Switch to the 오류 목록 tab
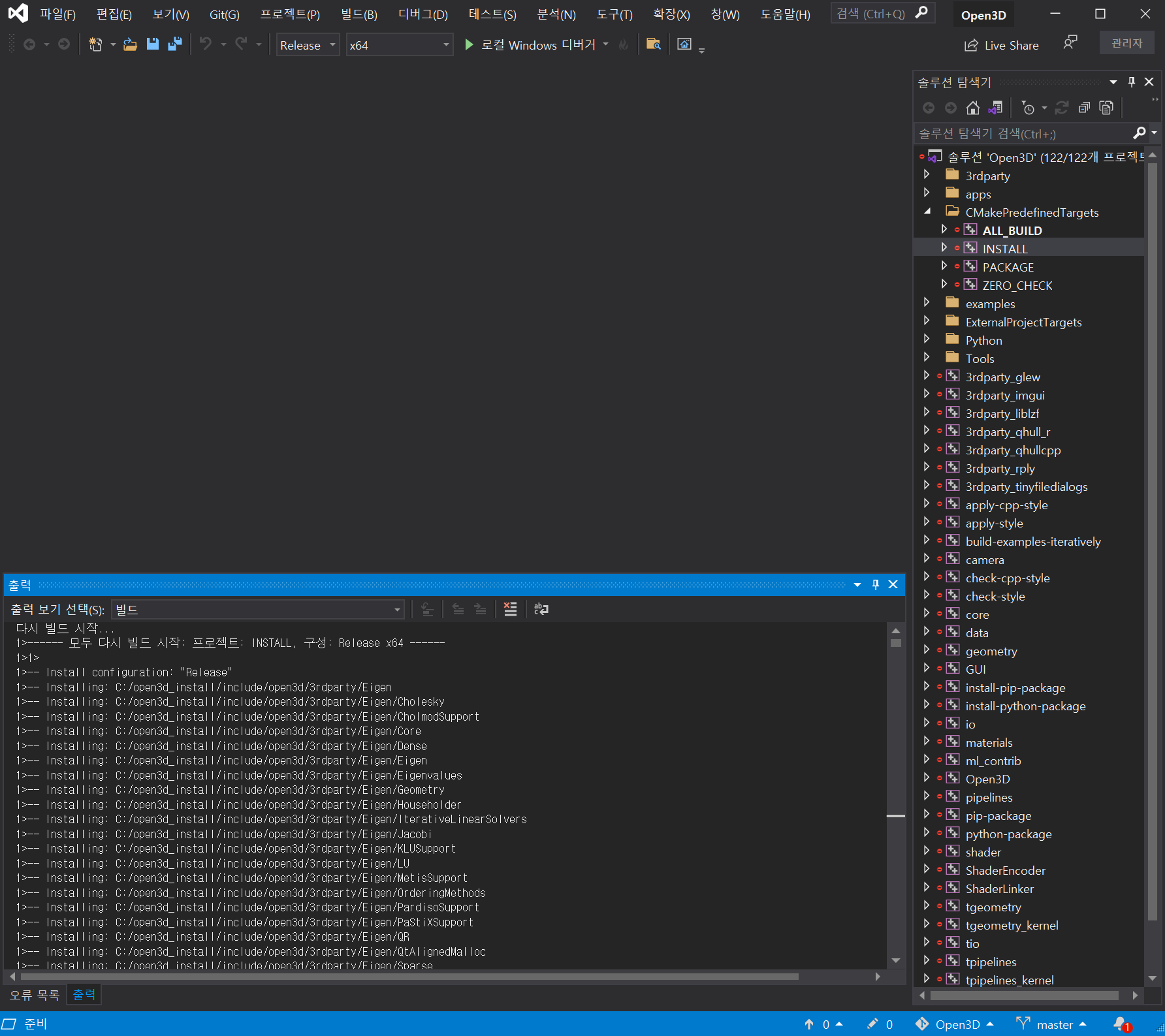This screenshot has width=1165, height=1036. [34, 995]
